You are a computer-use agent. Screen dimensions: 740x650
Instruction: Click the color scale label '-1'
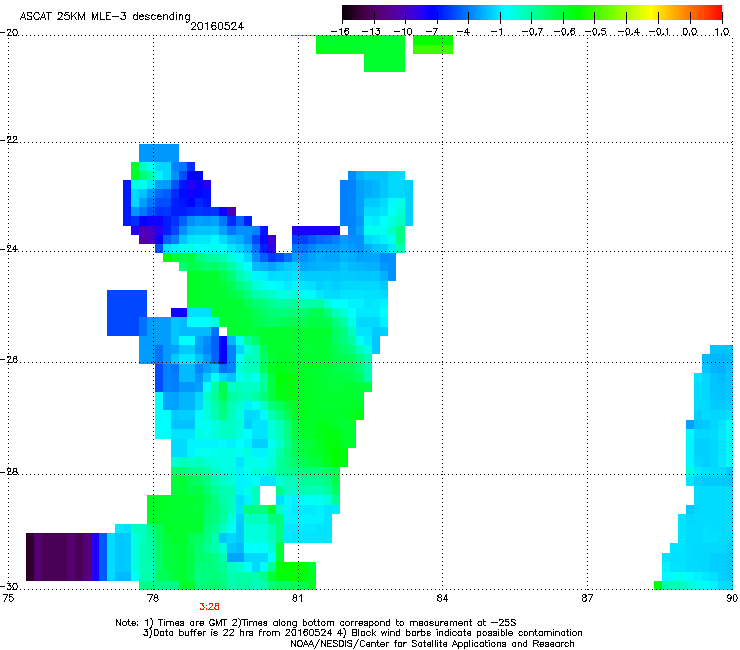(496, 32)
